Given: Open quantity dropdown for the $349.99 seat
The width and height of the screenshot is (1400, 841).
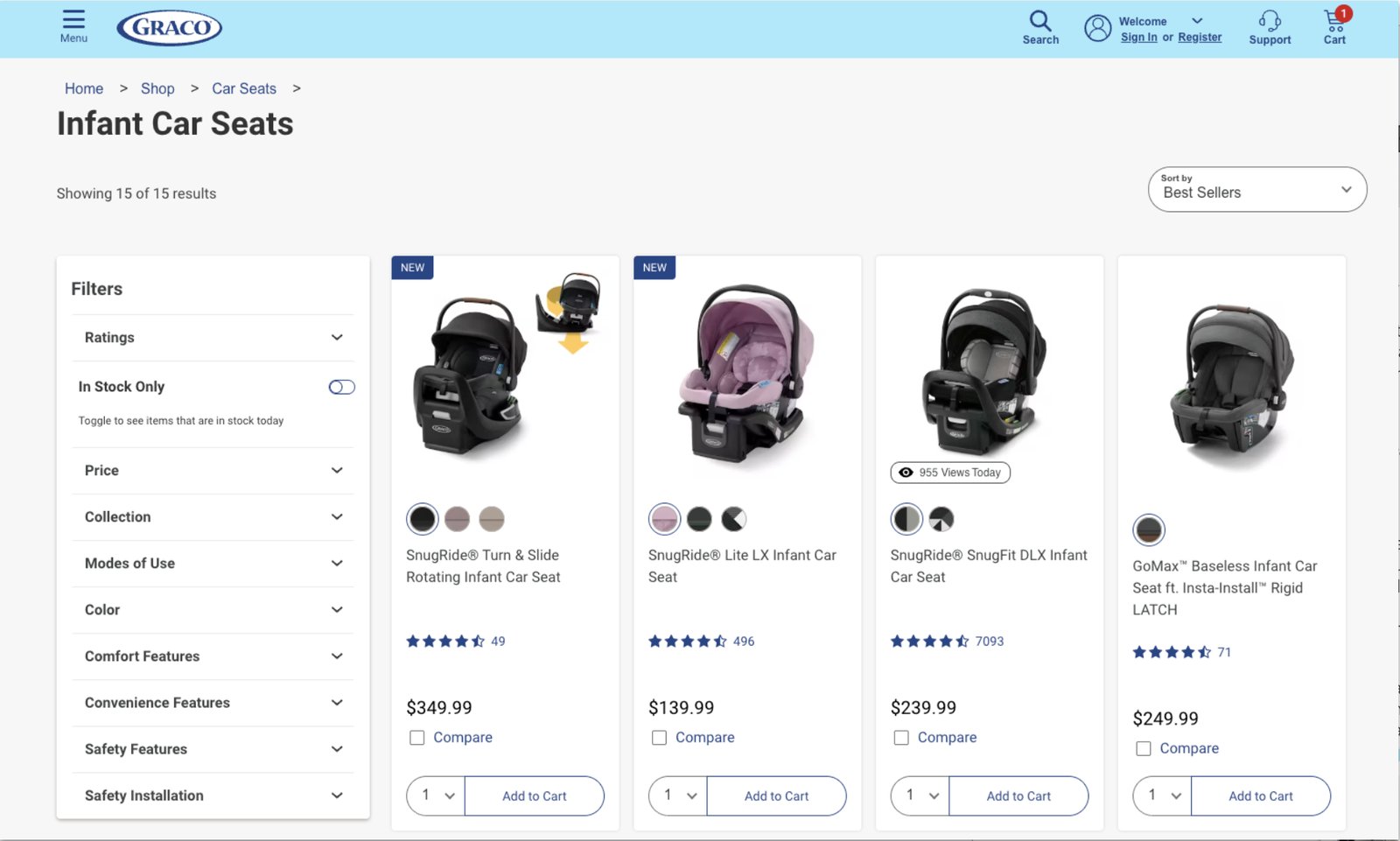Looking at the screenshot, I should 437,795.
